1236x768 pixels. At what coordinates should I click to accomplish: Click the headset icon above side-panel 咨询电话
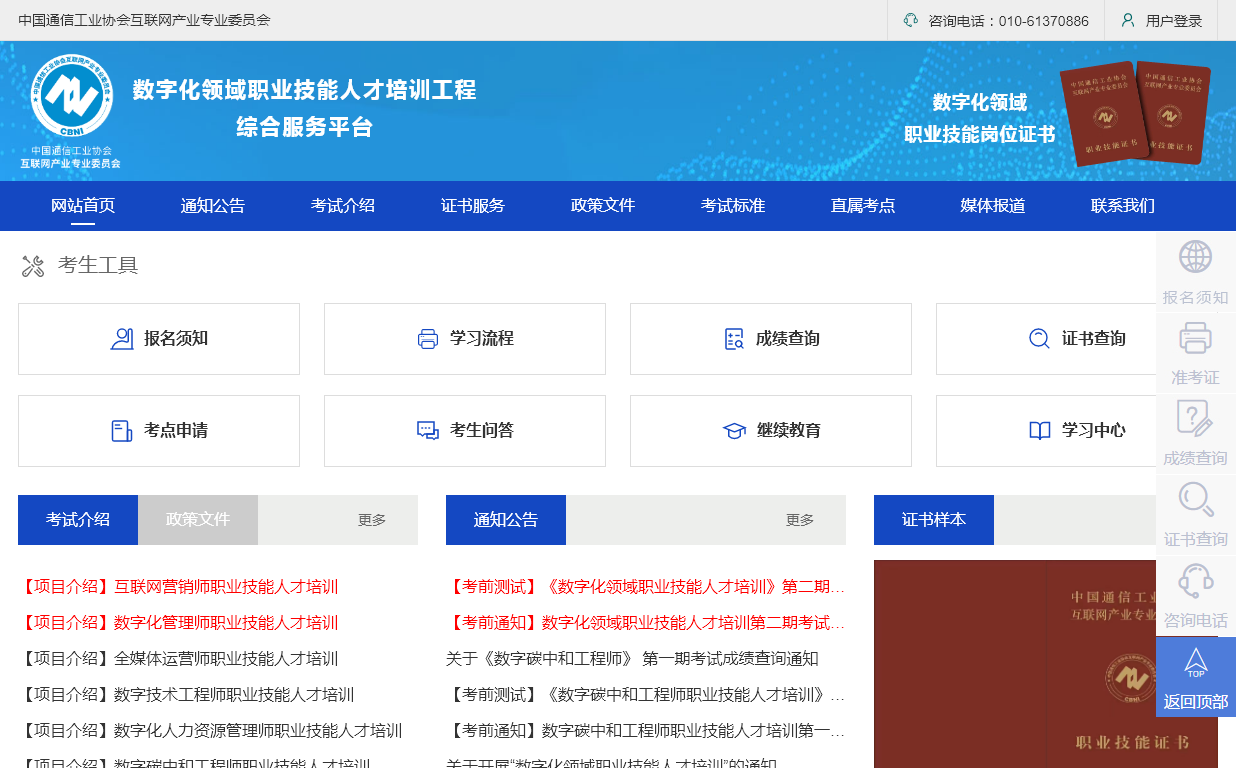click(x=1195, y=580)
